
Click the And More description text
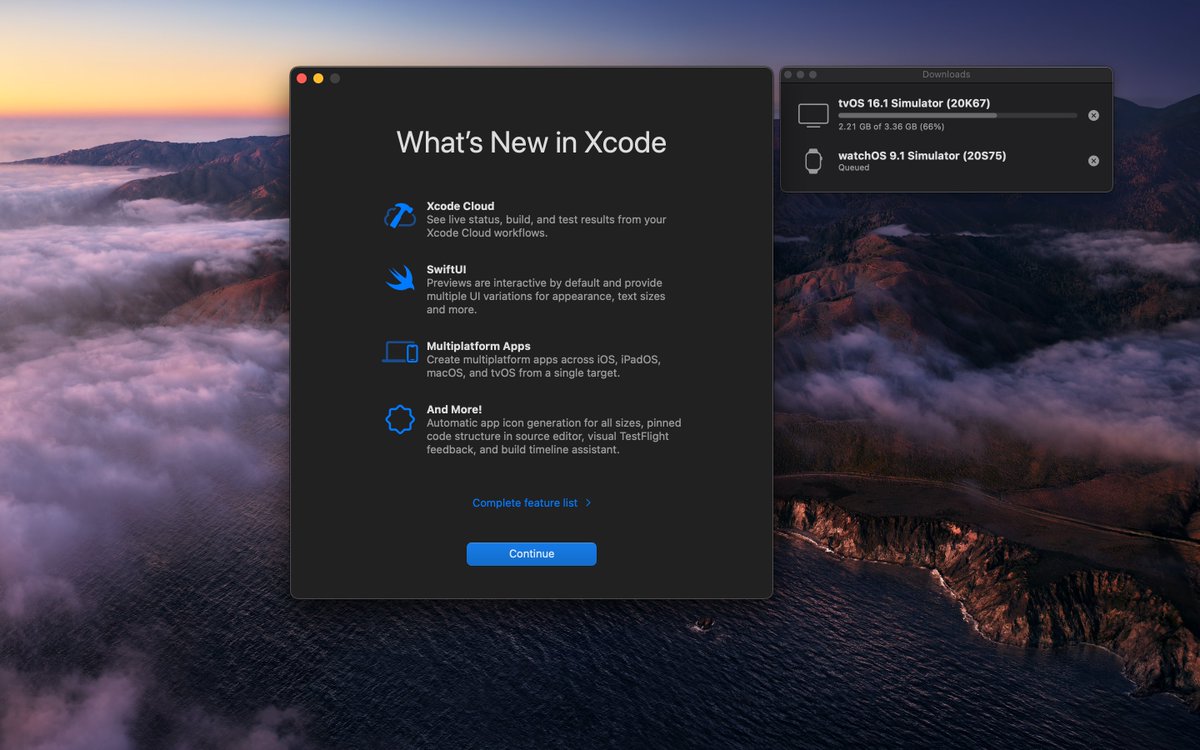point(554,436)
